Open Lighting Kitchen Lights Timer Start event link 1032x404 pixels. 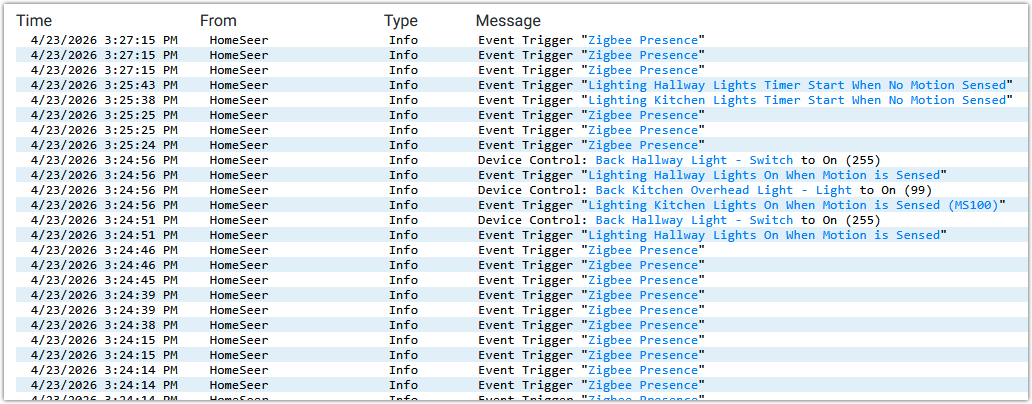(797, 100)
